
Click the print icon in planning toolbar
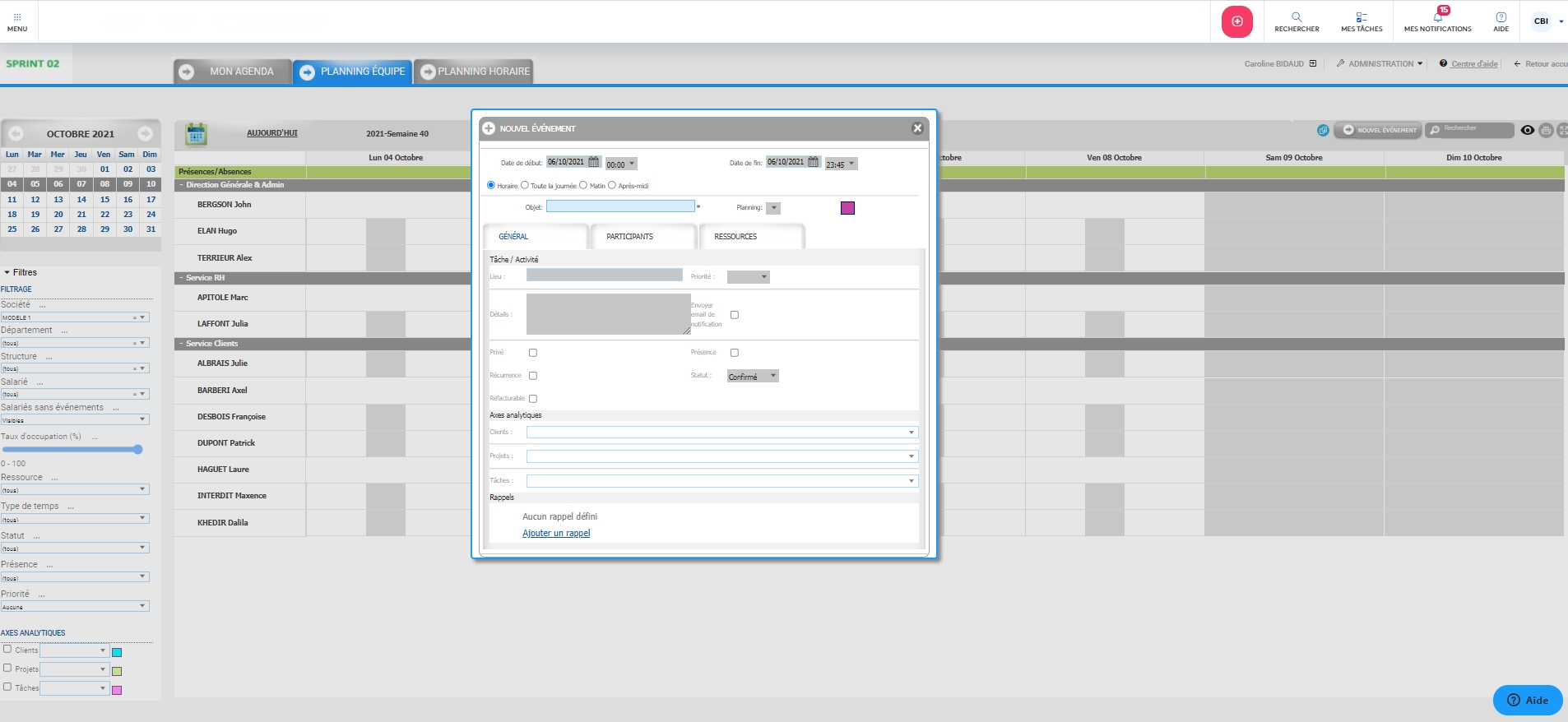tap(1546, 130)
